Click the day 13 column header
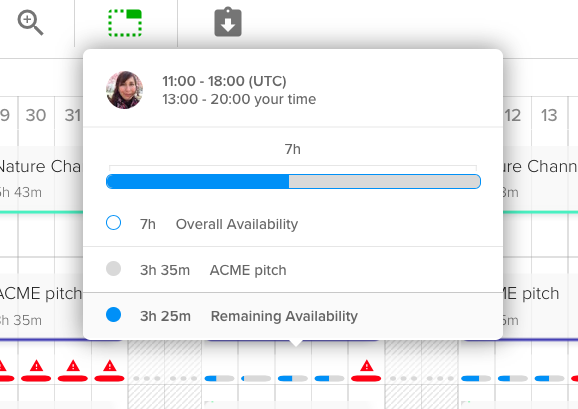 [x=549, y=115]
